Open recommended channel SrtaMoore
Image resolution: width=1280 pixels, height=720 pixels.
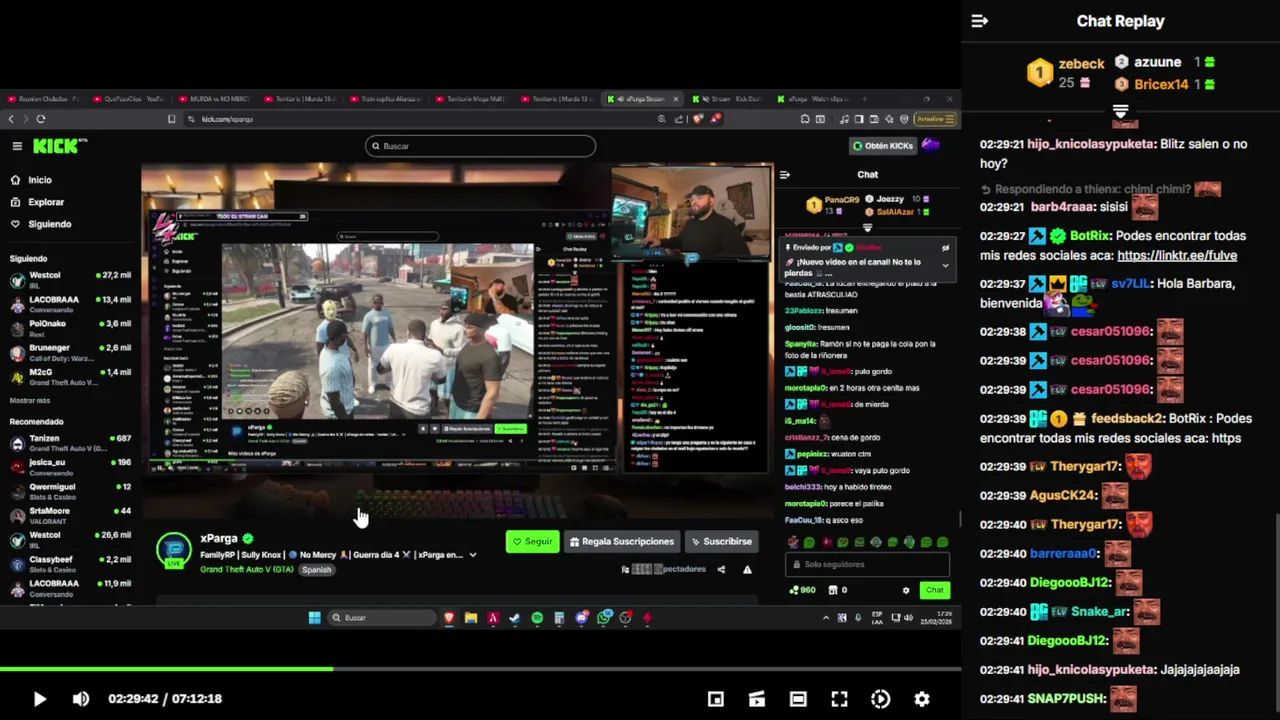pos(70,516)
